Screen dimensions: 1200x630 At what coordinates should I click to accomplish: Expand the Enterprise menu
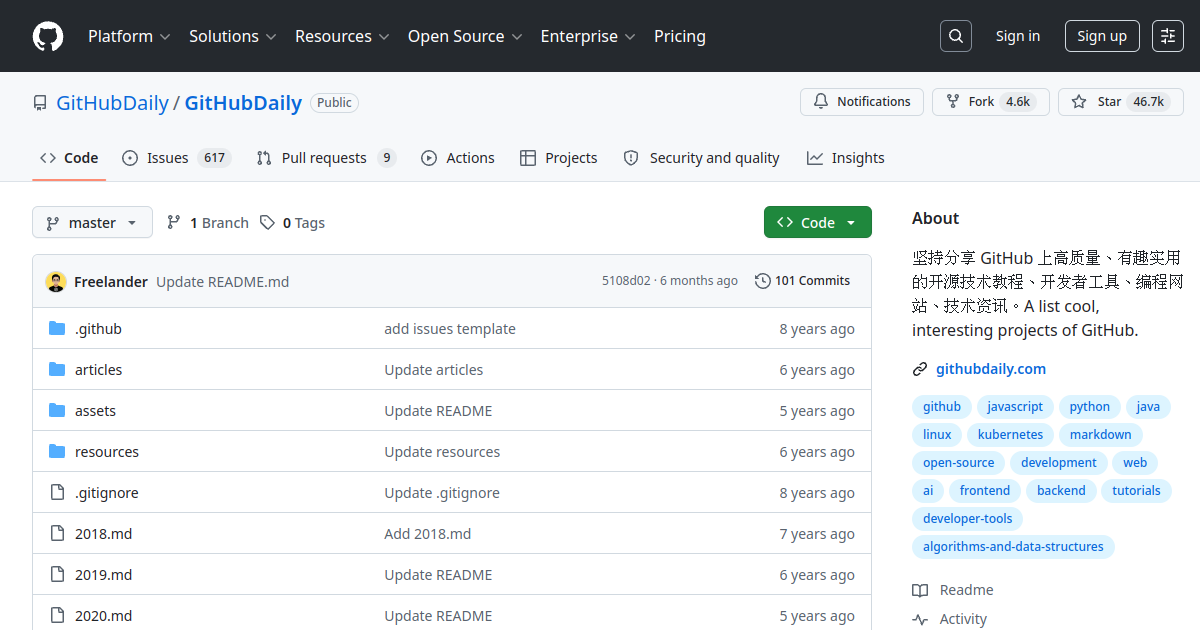[x=588, y=36]
